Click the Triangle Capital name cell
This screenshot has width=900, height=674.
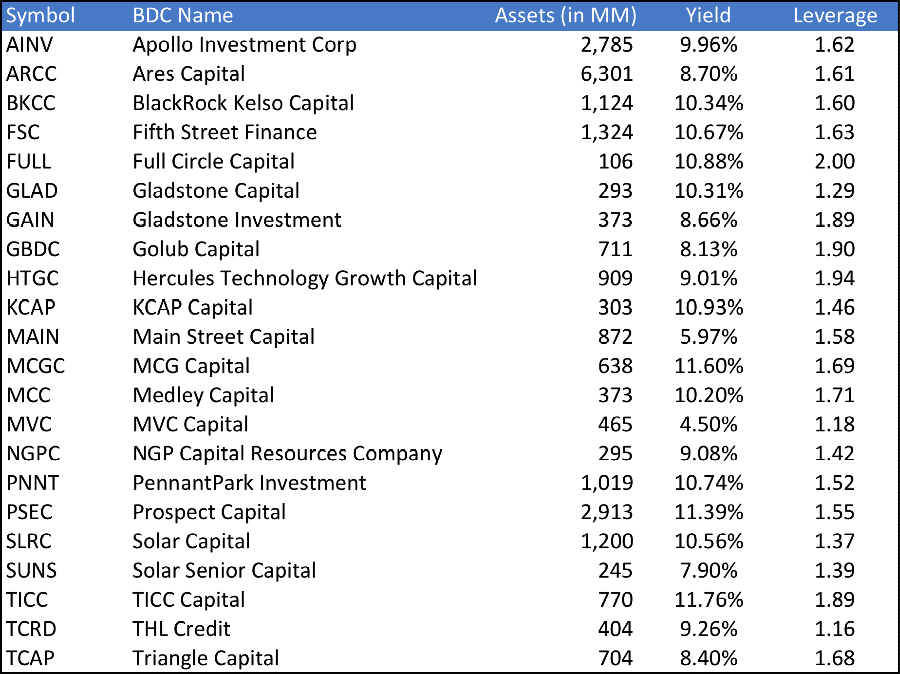(206, 658)
